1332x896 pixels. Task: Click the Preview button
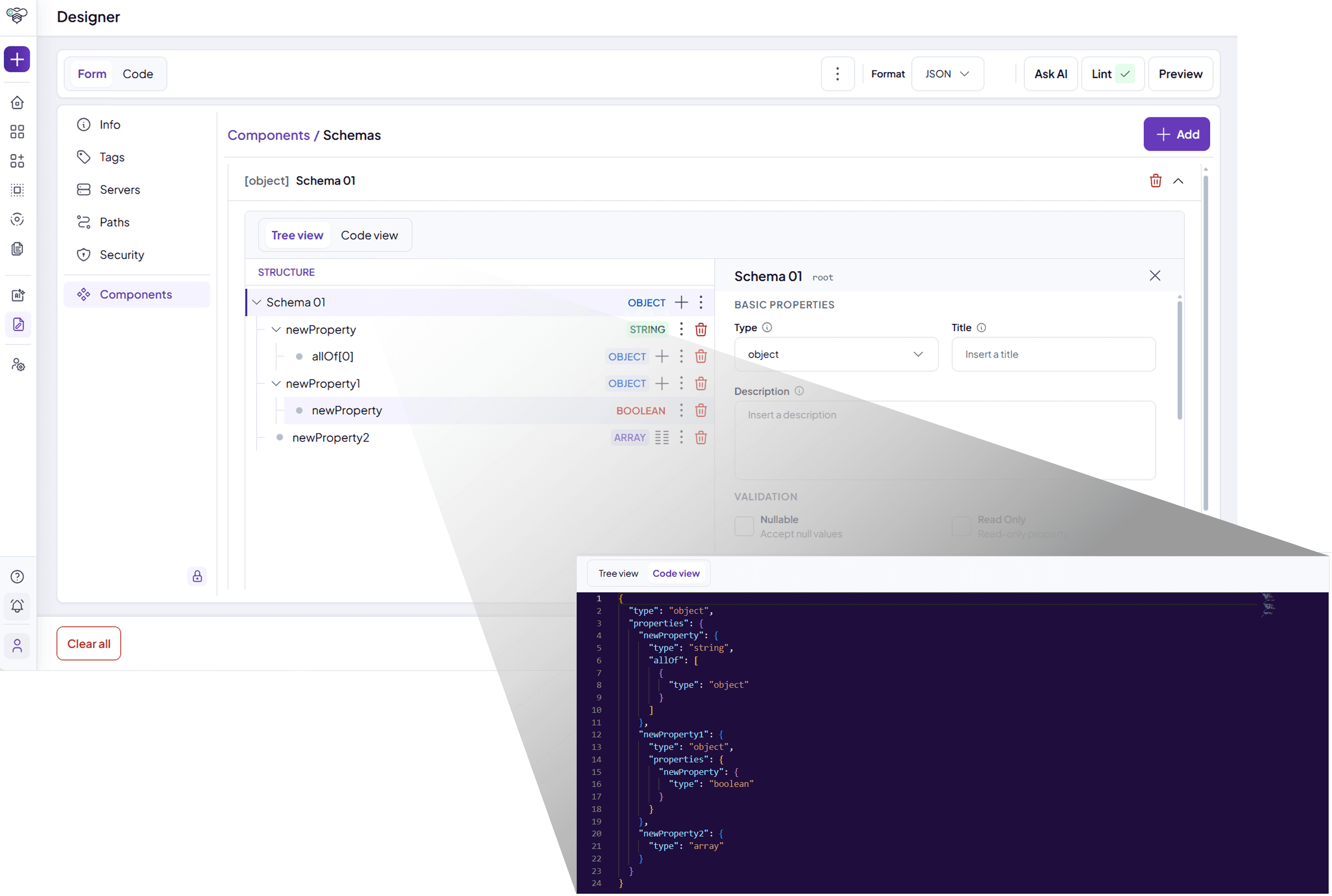[x=1181, y=74]
